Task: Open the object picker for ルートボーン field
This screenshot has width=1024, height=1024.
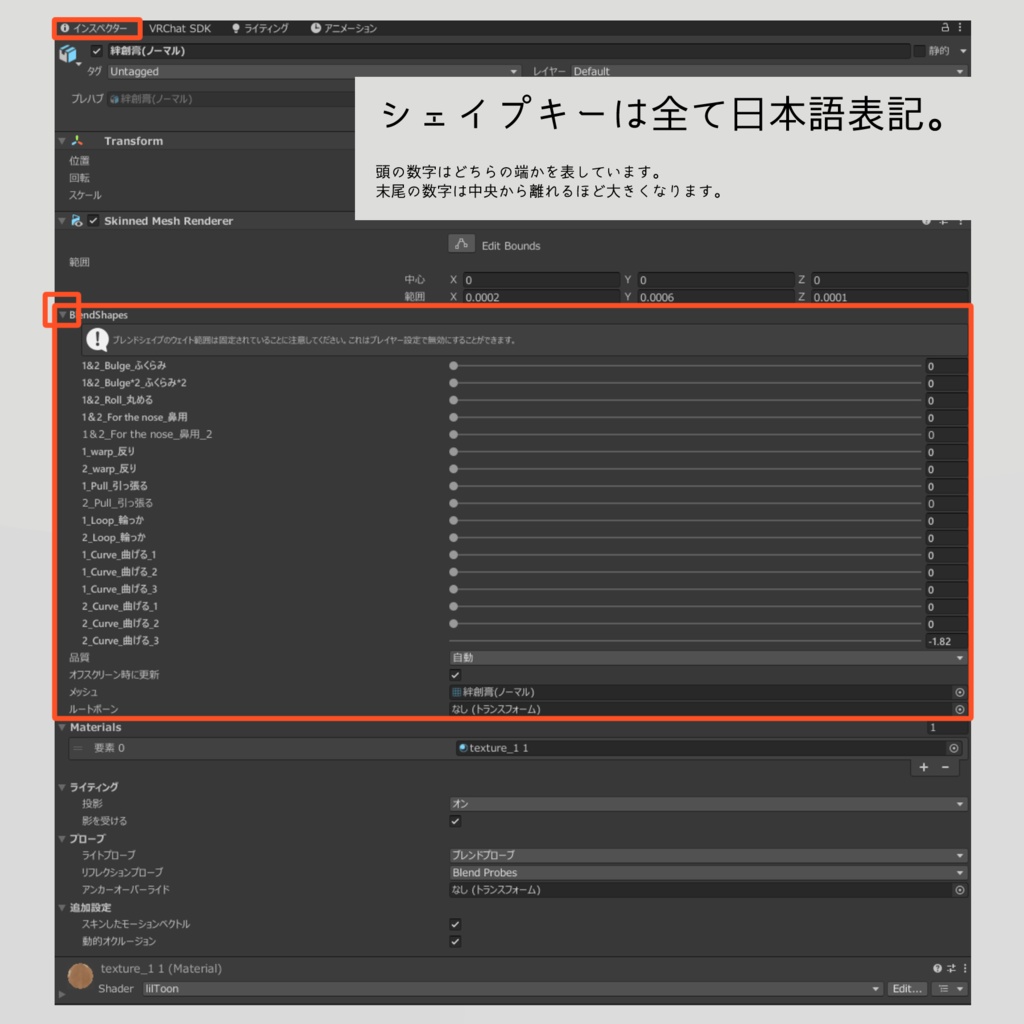Action: [x=959, y=709]
